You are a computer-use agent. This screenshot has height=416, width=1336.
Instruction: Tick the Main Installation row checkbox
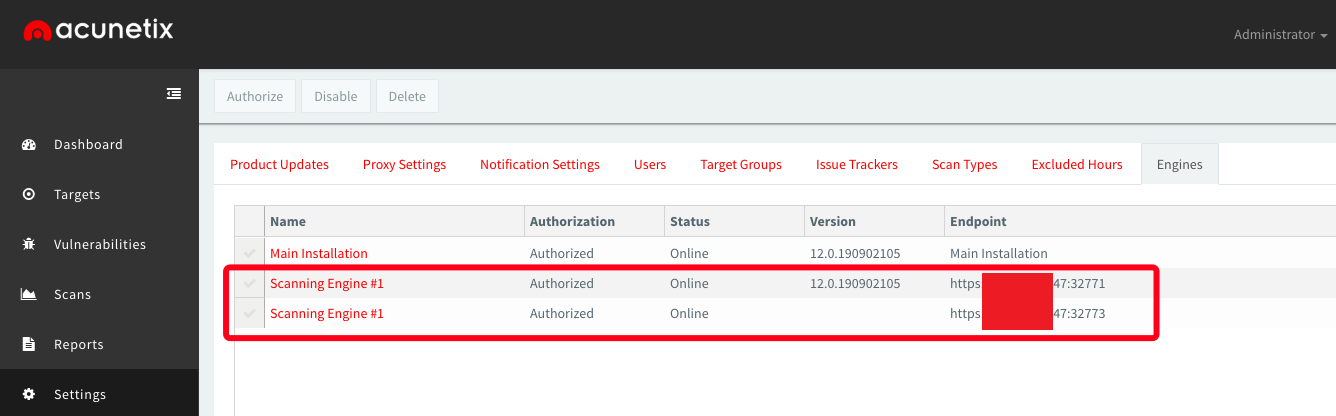250,254
